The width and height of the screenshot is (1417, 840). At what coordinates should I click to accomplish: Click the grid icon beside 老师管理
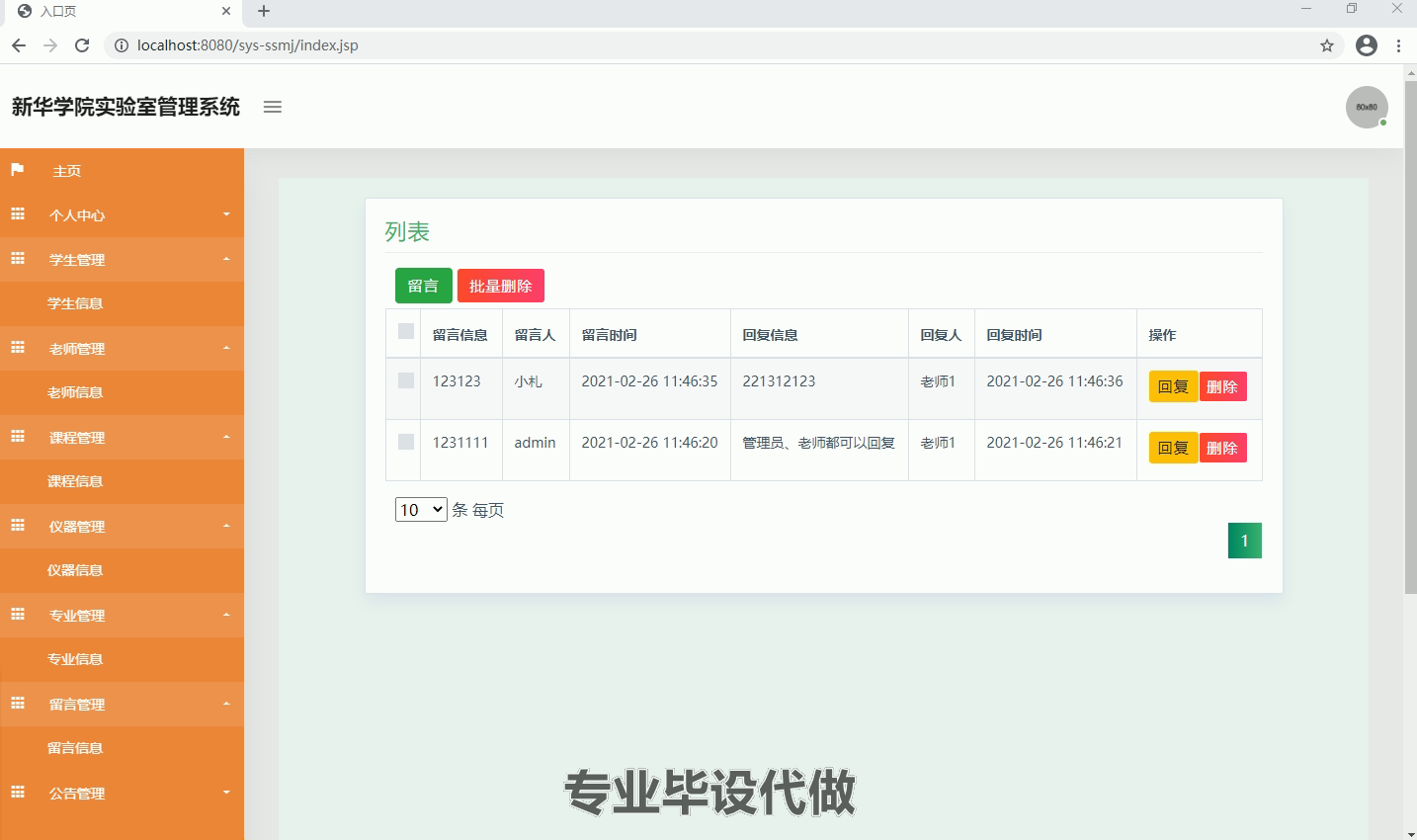tap(17, 348)
